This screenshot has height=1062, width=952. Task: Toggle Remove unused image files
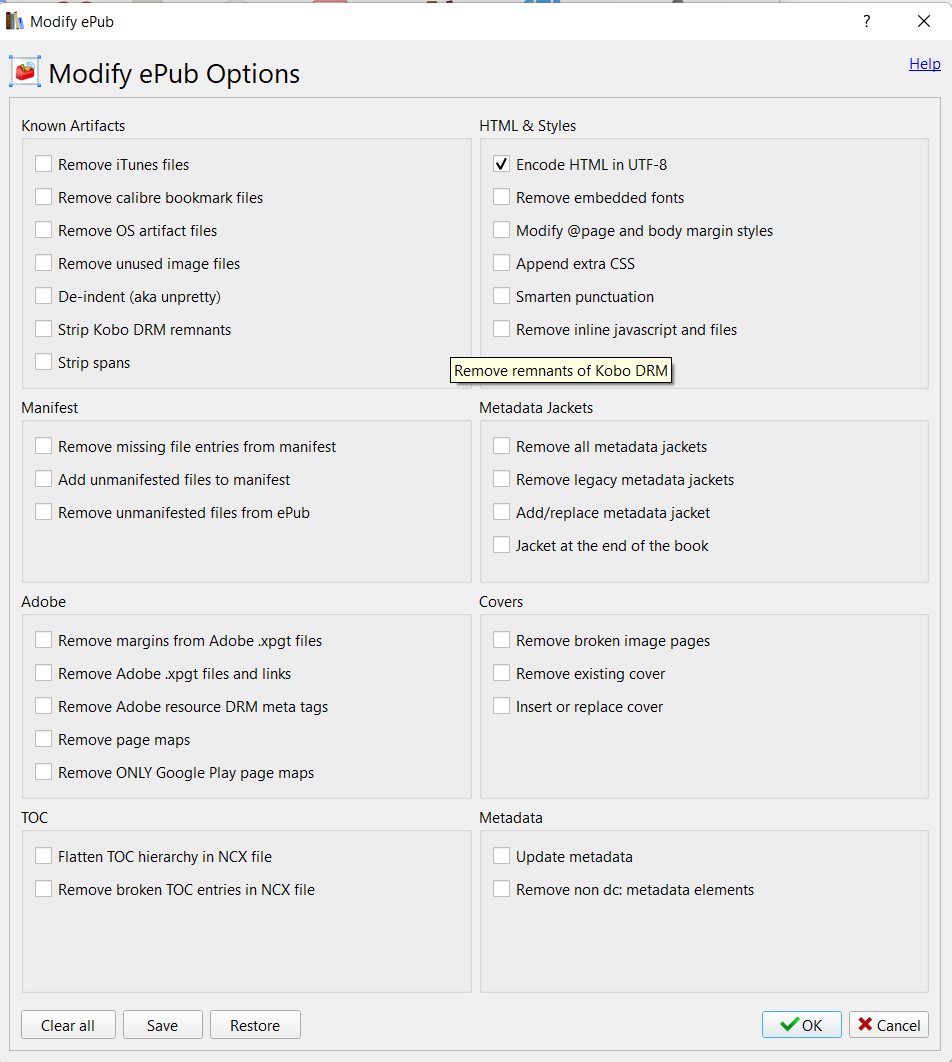coord(44,264)
